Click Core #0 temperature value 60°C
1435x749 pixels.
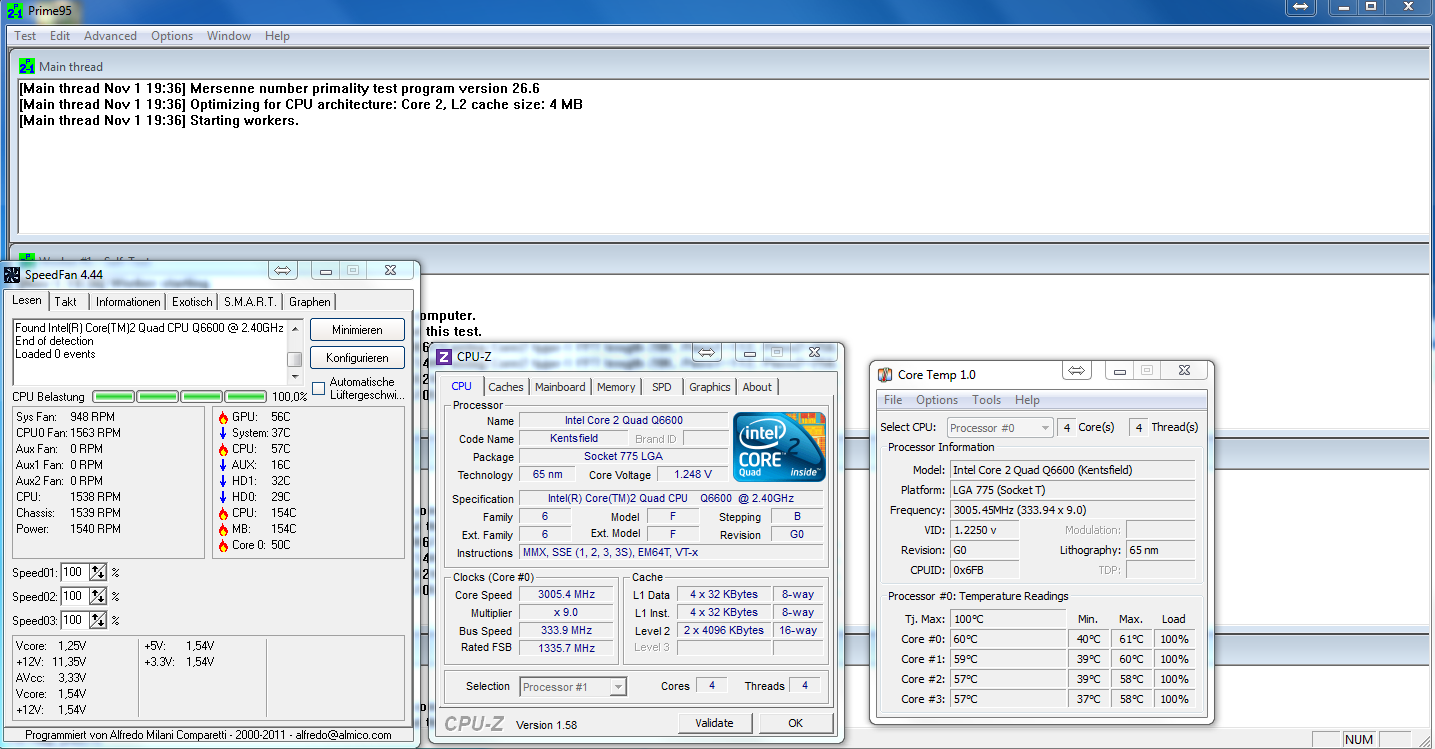click(1008, 639)
